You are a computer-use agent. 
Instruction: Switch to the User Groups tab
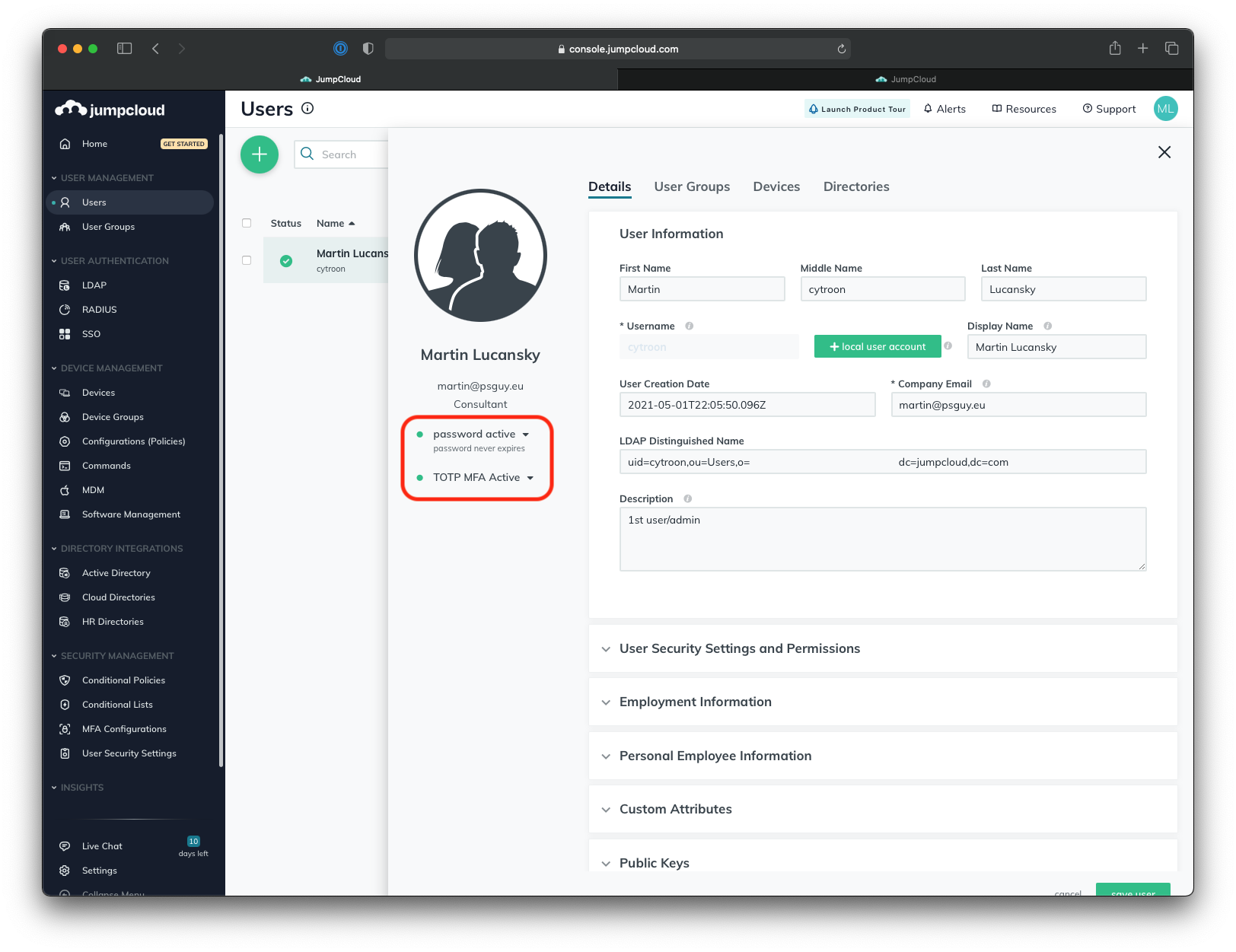point(692,186)
